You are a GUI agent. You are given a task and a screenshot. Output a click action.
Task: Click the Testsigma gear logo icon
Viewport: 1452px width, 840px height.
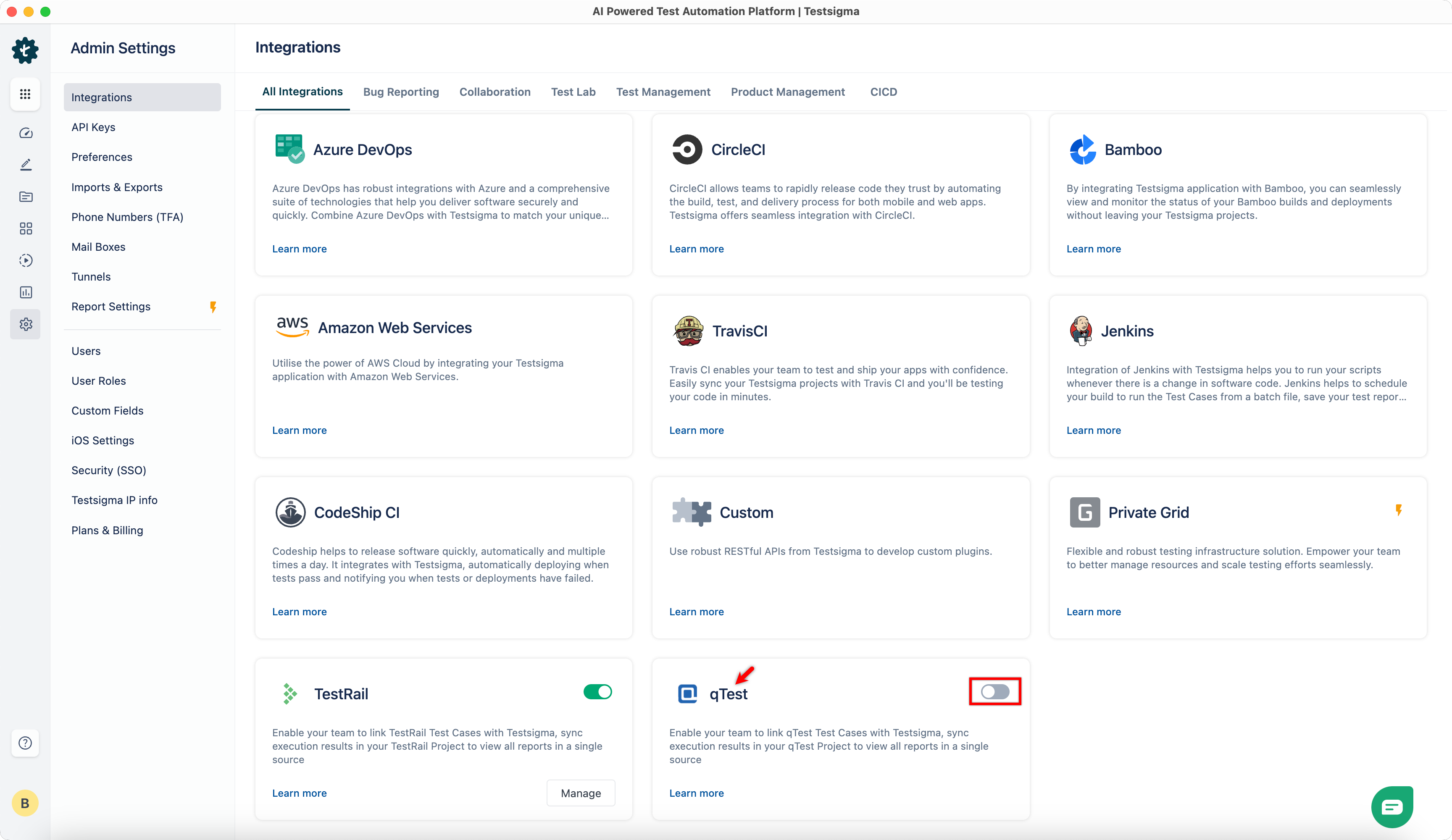25,51
